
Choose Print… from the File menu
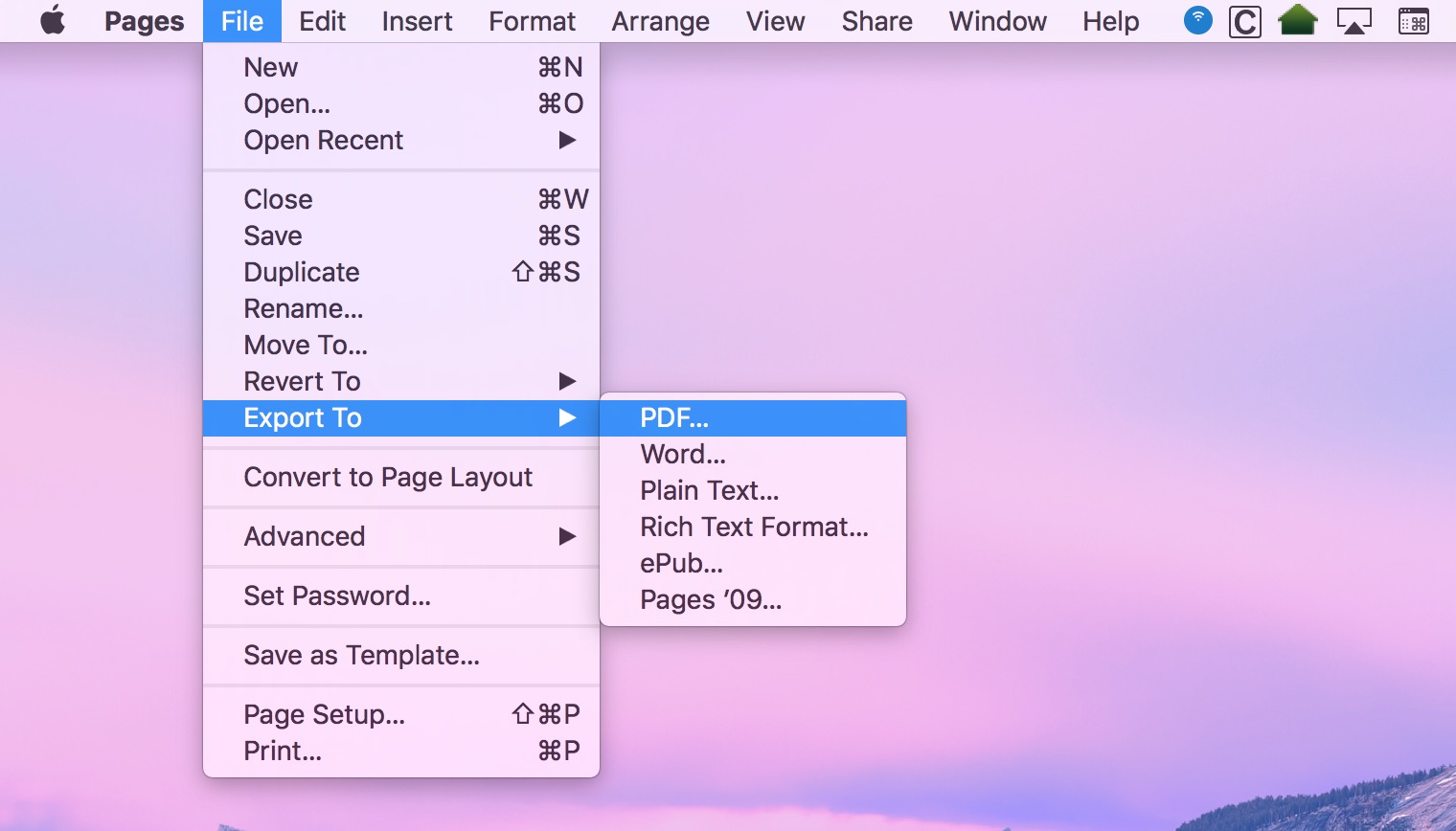tap(401, 751)
